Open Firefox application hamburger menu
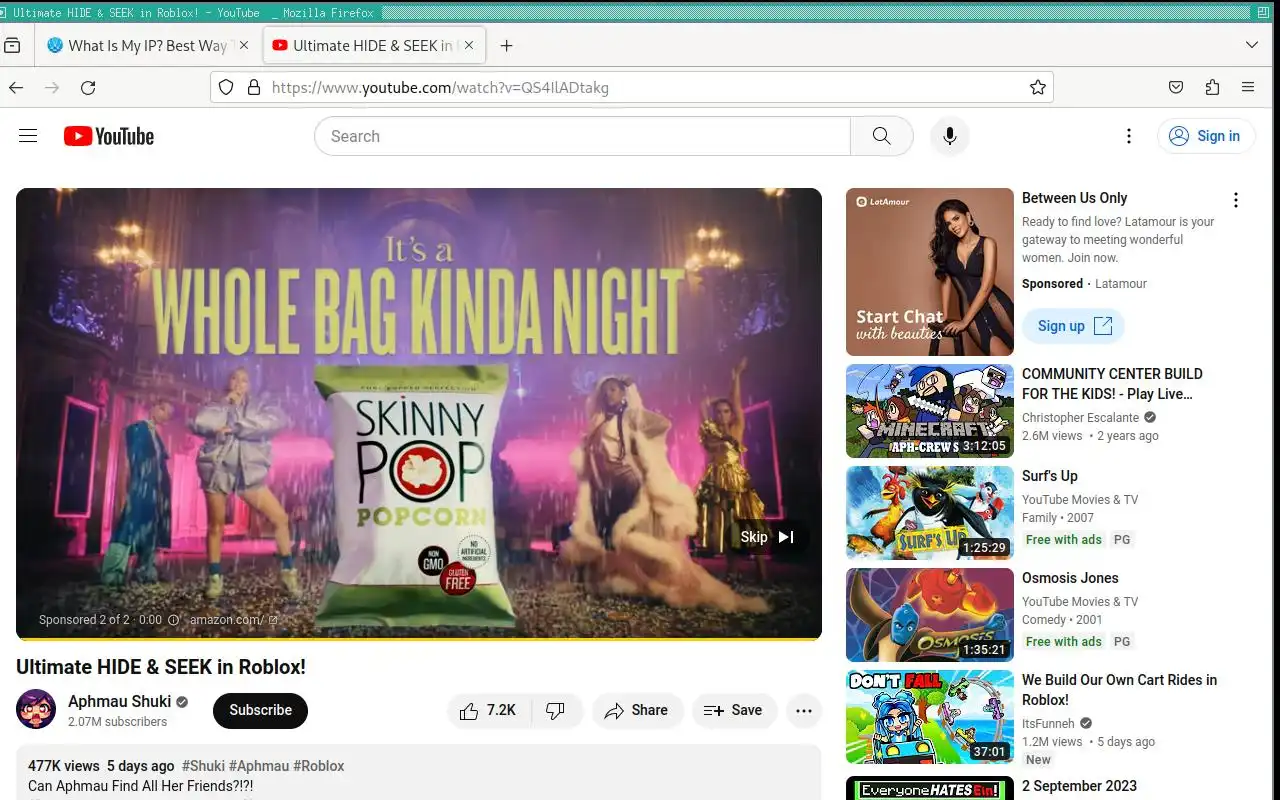Image resolution: width=1280 pixels, height=800 pixels. pos(1248,88)
